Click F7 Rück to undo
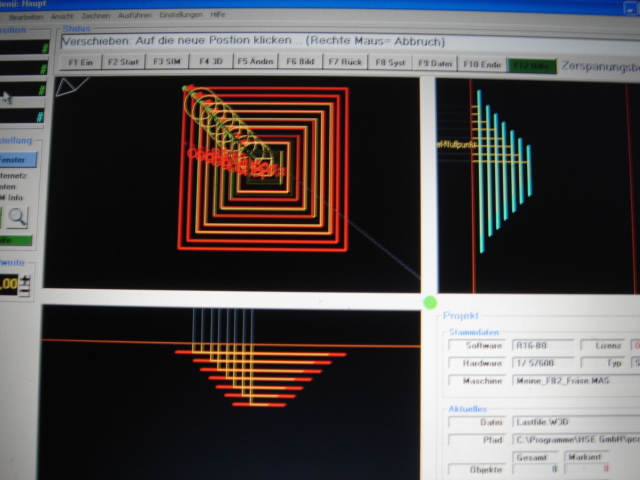The height and width of the screenshot is (480, 640). click(345, 62)
